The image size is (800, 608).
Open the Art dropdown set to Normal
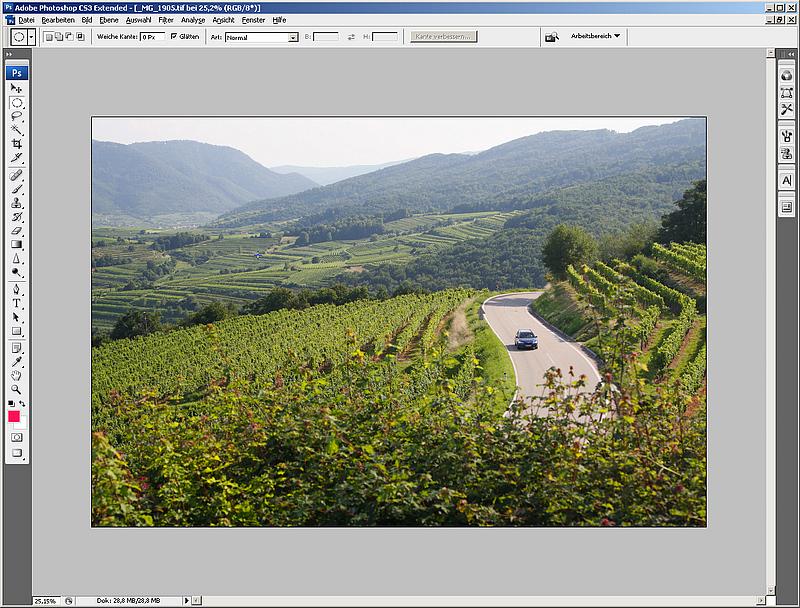coord(261,37)
